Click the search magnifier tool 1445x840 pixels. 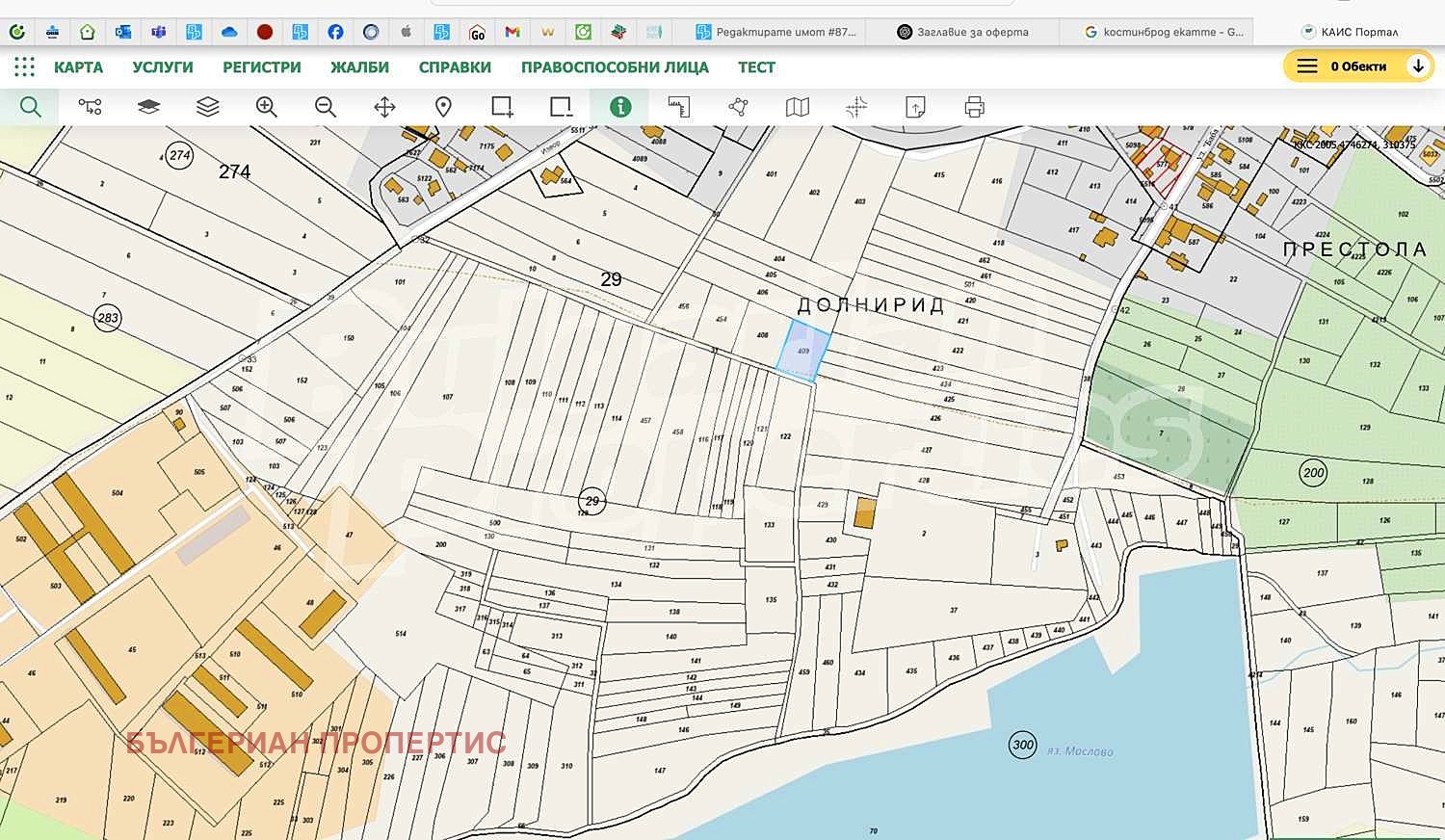31,107
